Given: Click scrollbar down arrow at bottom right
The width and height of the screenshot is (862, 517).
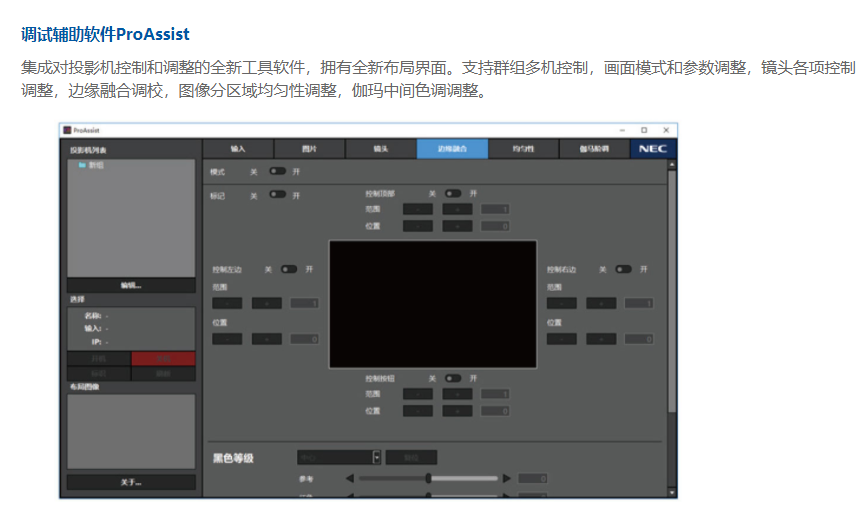Looking at the screenshot, I should 672,492.
